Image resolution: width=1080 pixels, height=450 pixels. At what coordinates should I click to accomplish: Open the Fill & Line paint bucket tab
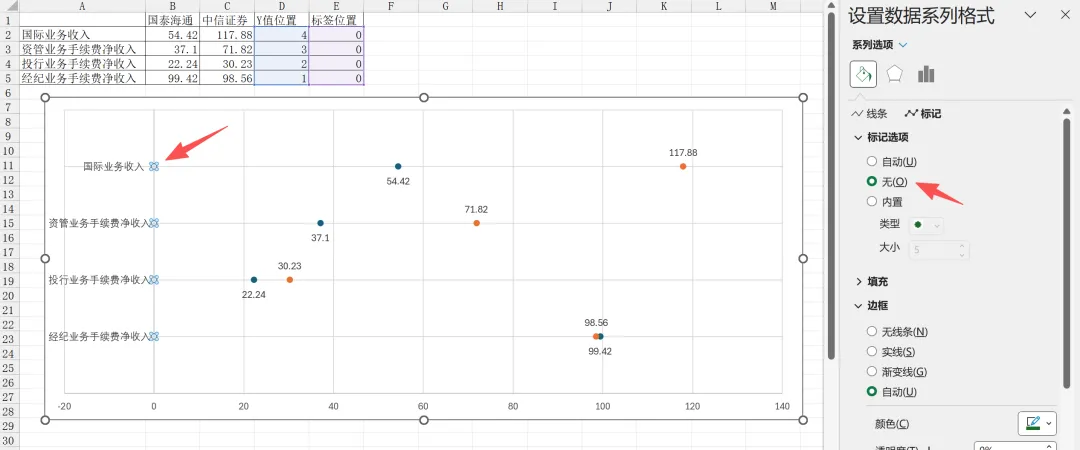pos(864,74)
